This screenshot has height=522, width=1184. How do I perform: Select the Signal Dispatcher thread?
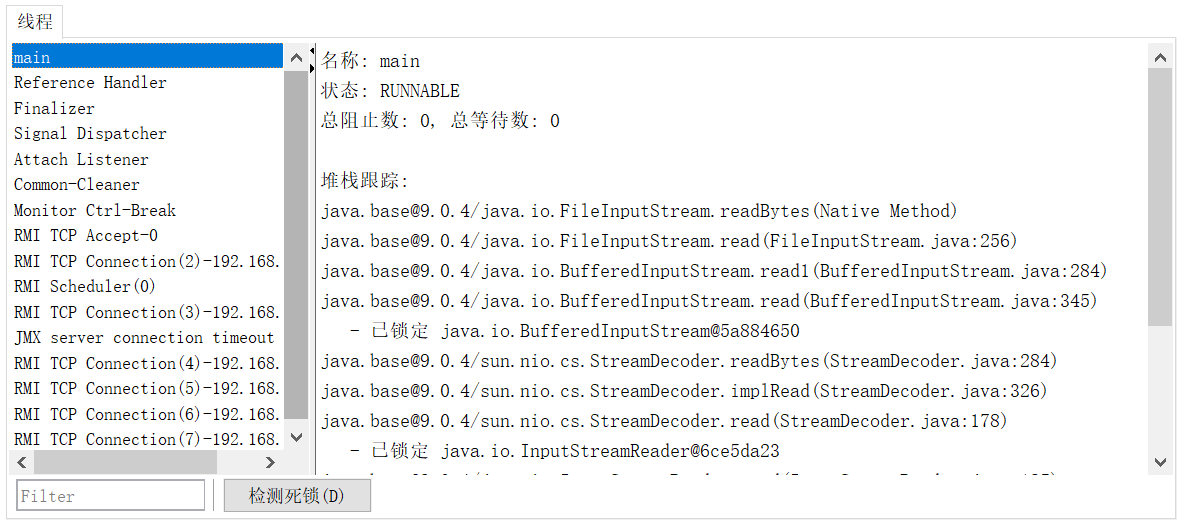tap(90, 134)
